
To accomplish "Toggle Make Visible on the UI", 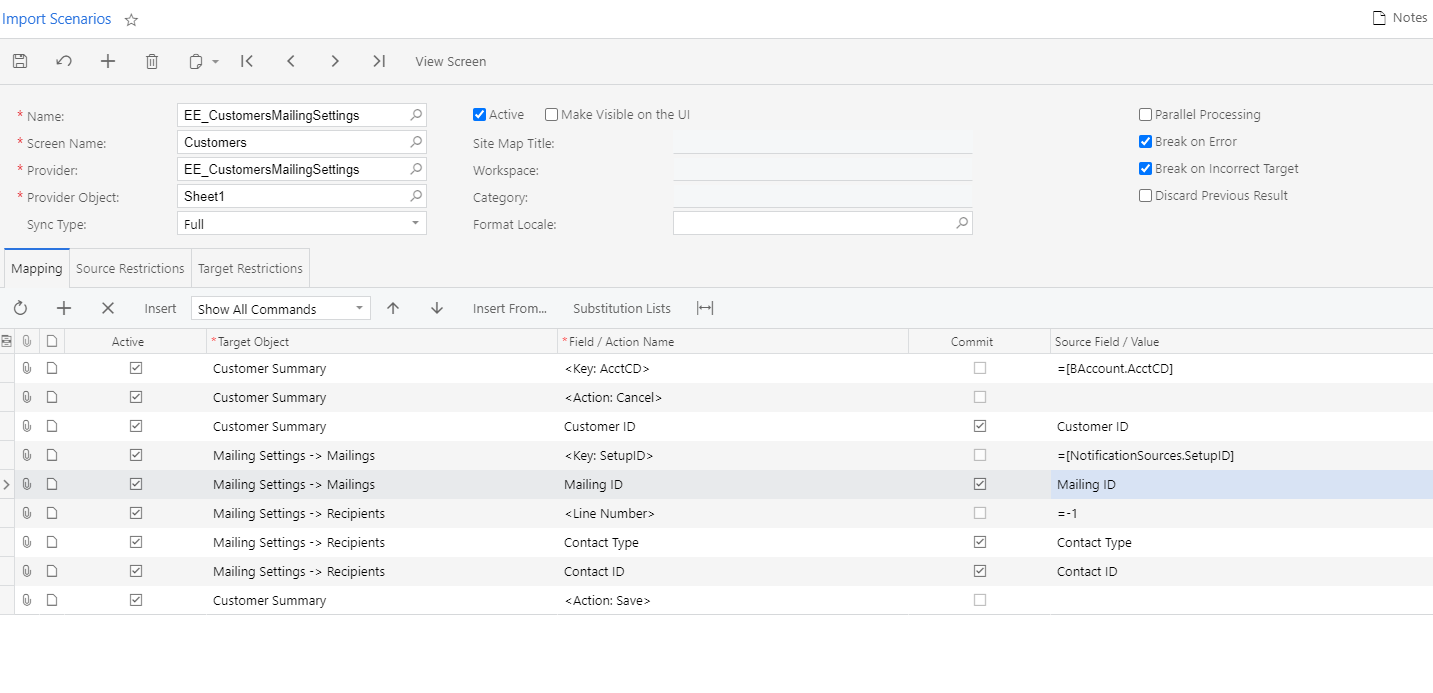I will click(x=552, y=115).
